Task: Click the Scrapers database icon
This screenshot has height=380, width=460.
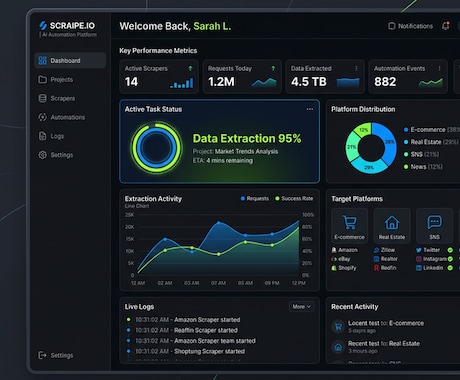Action: coord(42,98)
